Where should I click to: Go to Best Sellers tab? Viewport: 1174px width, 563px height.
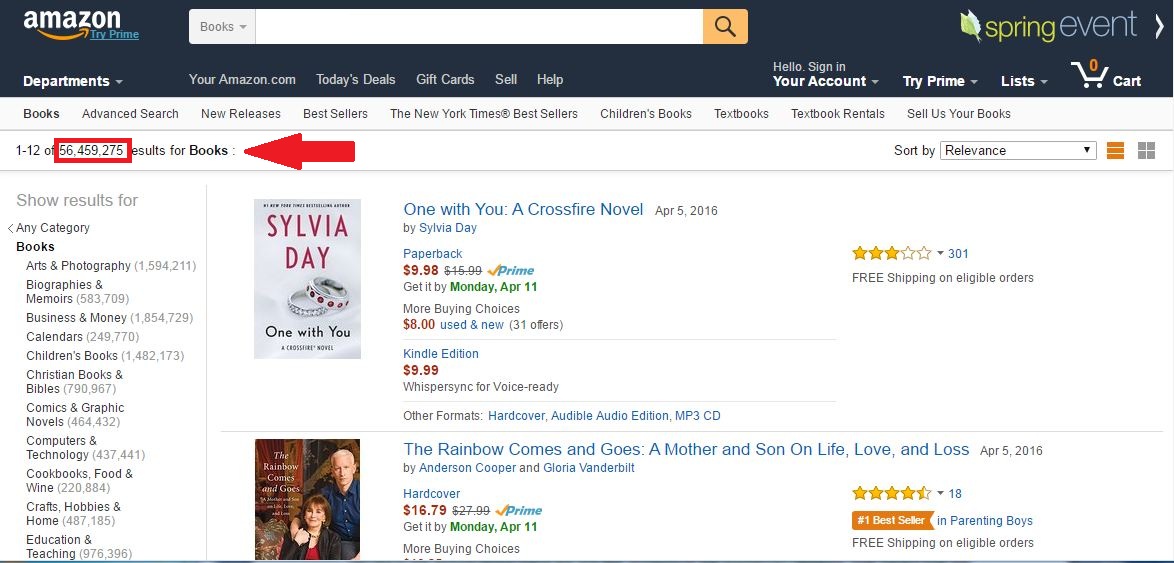pos(335,114)
